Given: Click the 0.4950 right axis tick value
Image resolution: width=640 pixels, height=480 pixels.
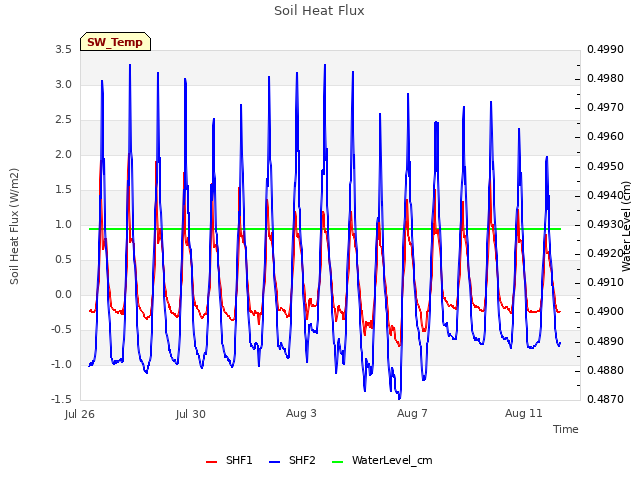Looking at the screenshot, I should pos(605,167).
